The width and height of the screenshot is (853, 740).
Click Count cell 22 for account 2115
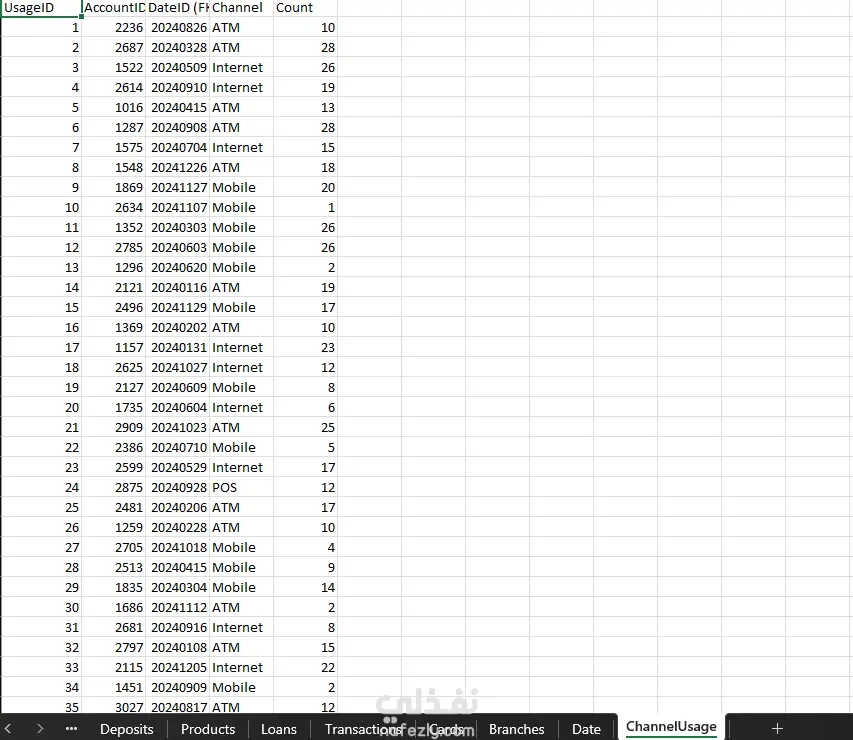[305, 667]
